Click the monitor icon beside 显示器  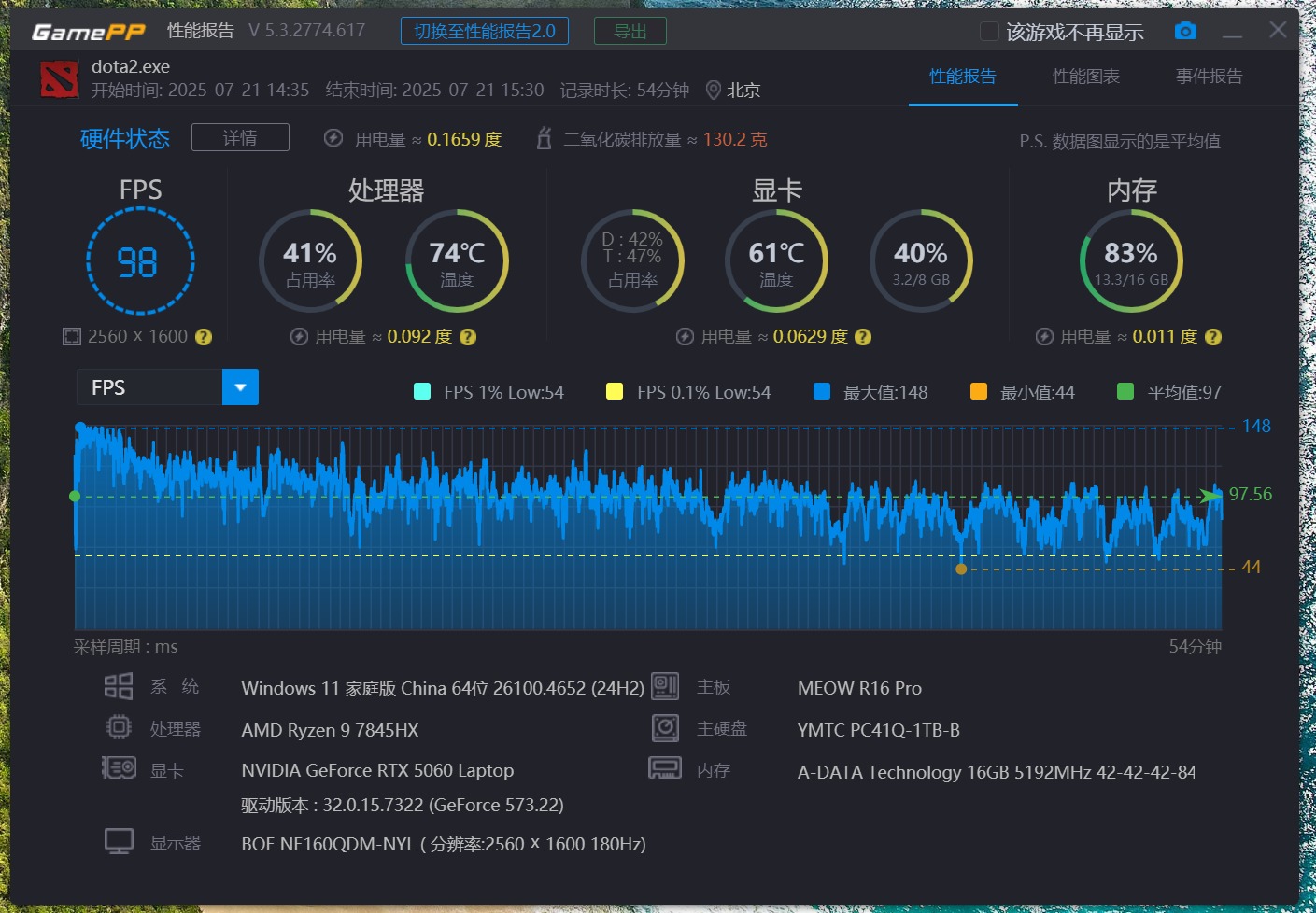pos(119,841)
